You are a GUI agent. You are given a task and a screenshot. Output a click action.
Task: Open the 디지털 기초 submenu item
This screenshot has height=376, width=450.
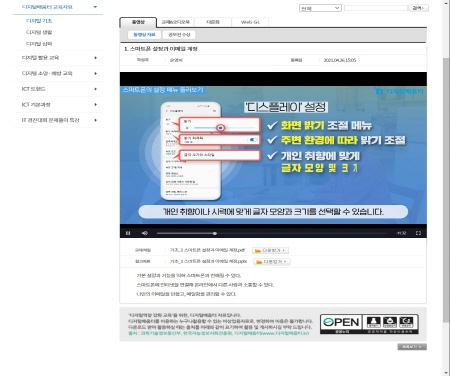click(39, 21)
